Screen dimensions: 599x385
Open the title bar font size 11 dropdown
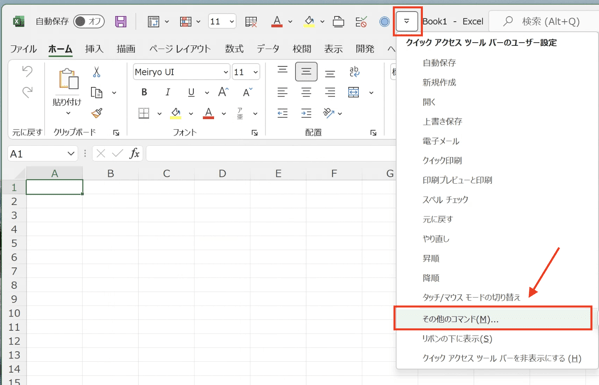pos(232,21)
